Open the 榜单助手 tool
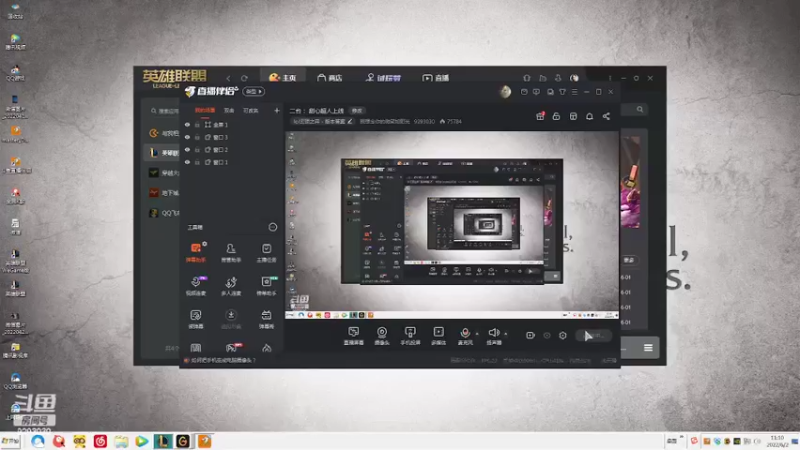 [x=266, y=286]
